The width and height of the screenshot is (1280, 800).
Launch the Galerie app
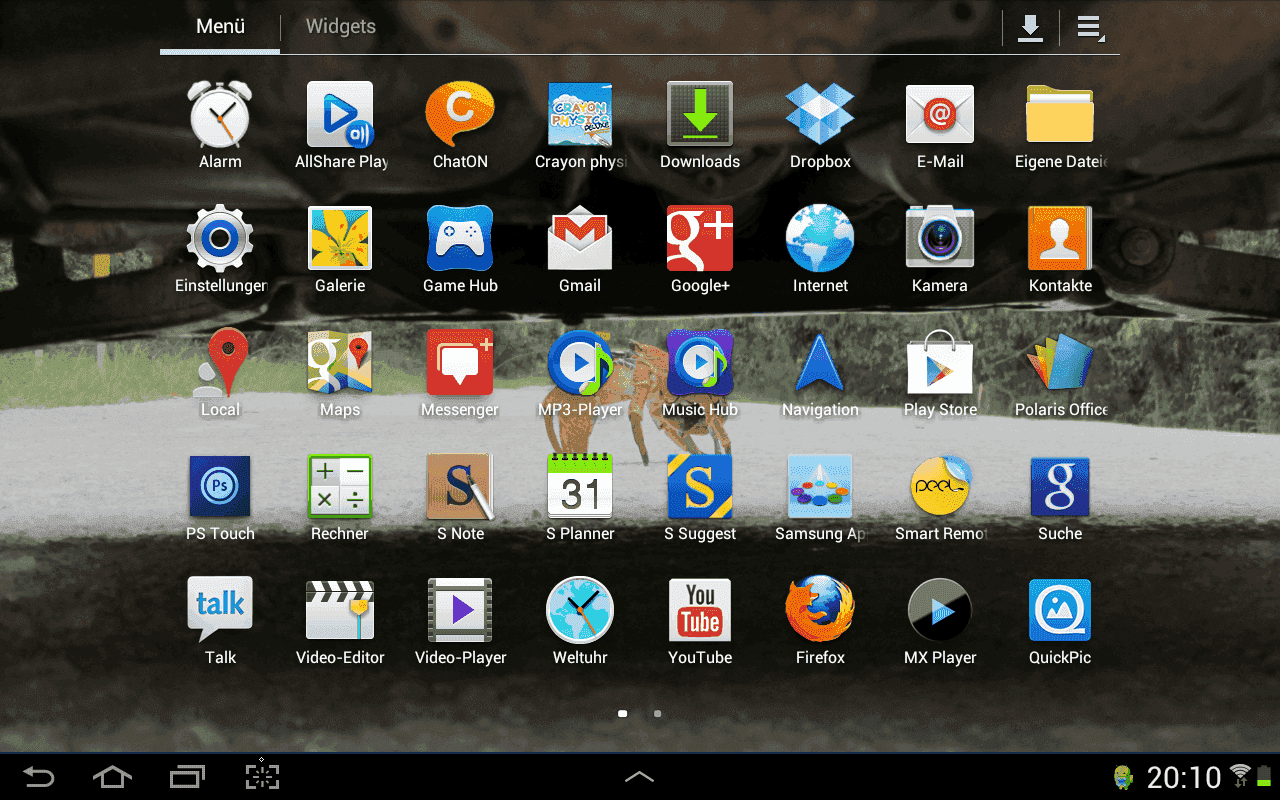tap(340, 250)
